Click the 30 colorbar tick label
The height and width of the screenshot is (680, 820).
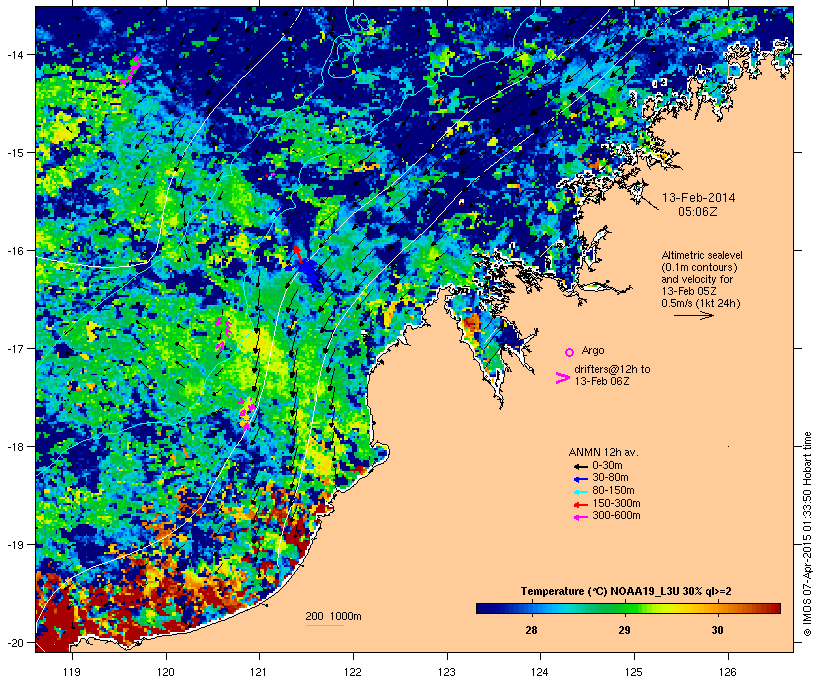point(718,630)
